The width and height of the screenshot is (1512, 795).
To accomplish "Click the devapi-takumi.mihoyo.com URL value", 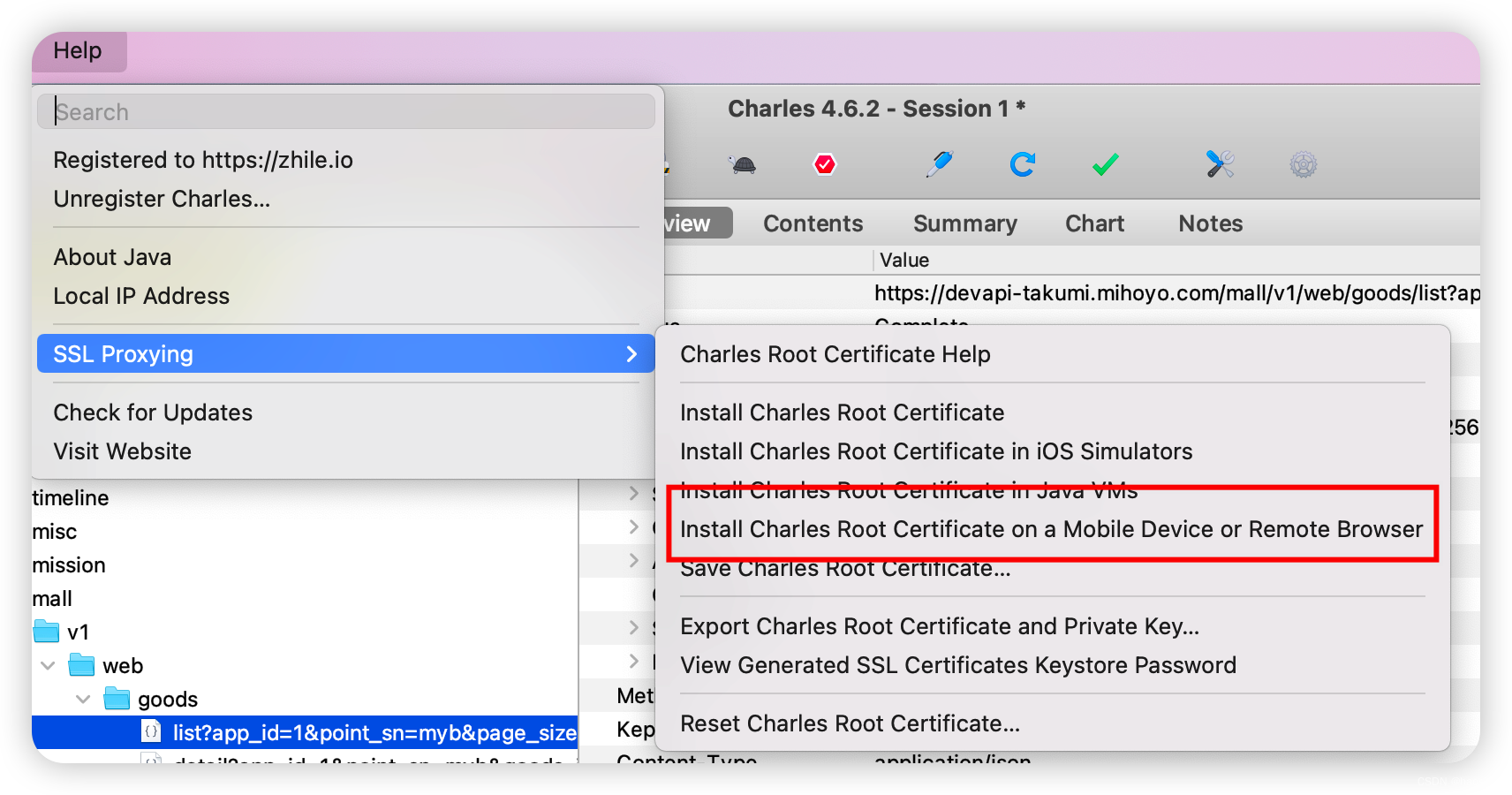I will point(1176,293).
